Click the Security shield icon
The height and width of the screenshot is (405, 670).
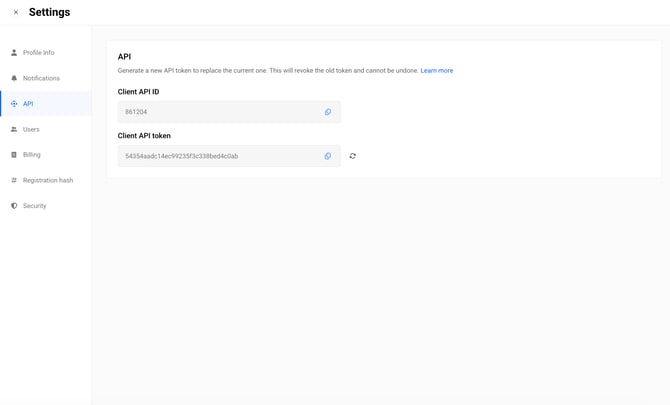14,206
